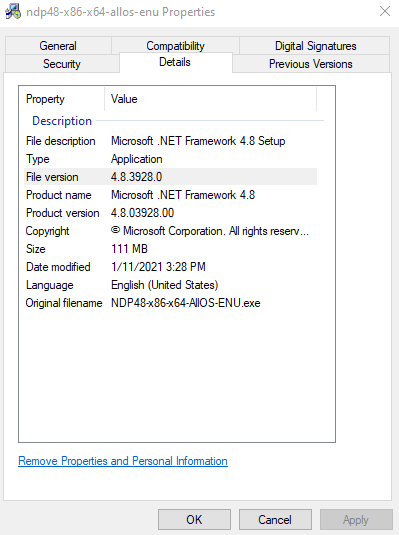
Task: Select the File version row
Action: point(170,177)
